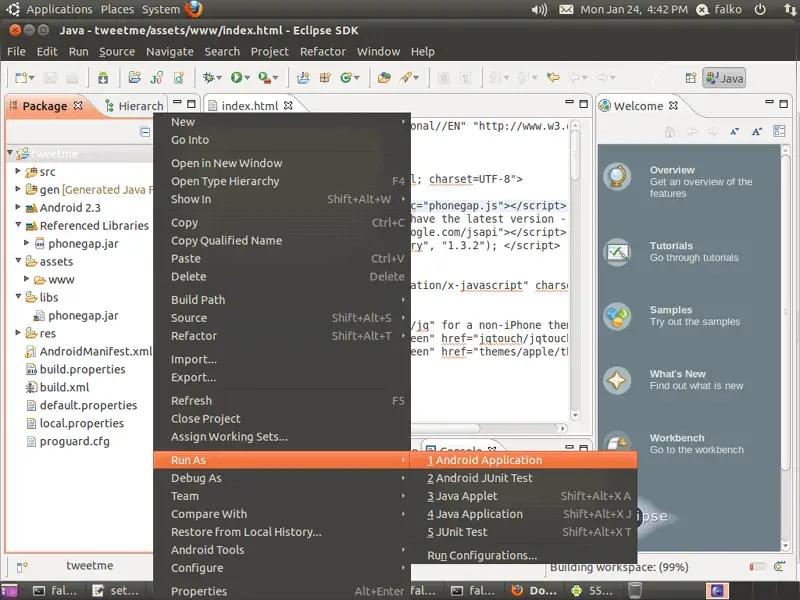
Task: Click the New Android XML File icon
Action: coord(179,78)
